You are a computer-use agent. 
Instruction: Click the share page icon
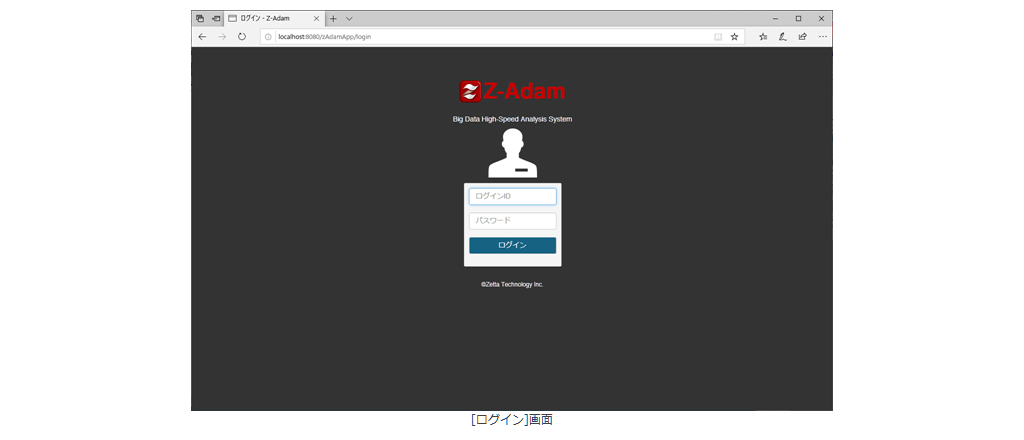pos(803,37)
